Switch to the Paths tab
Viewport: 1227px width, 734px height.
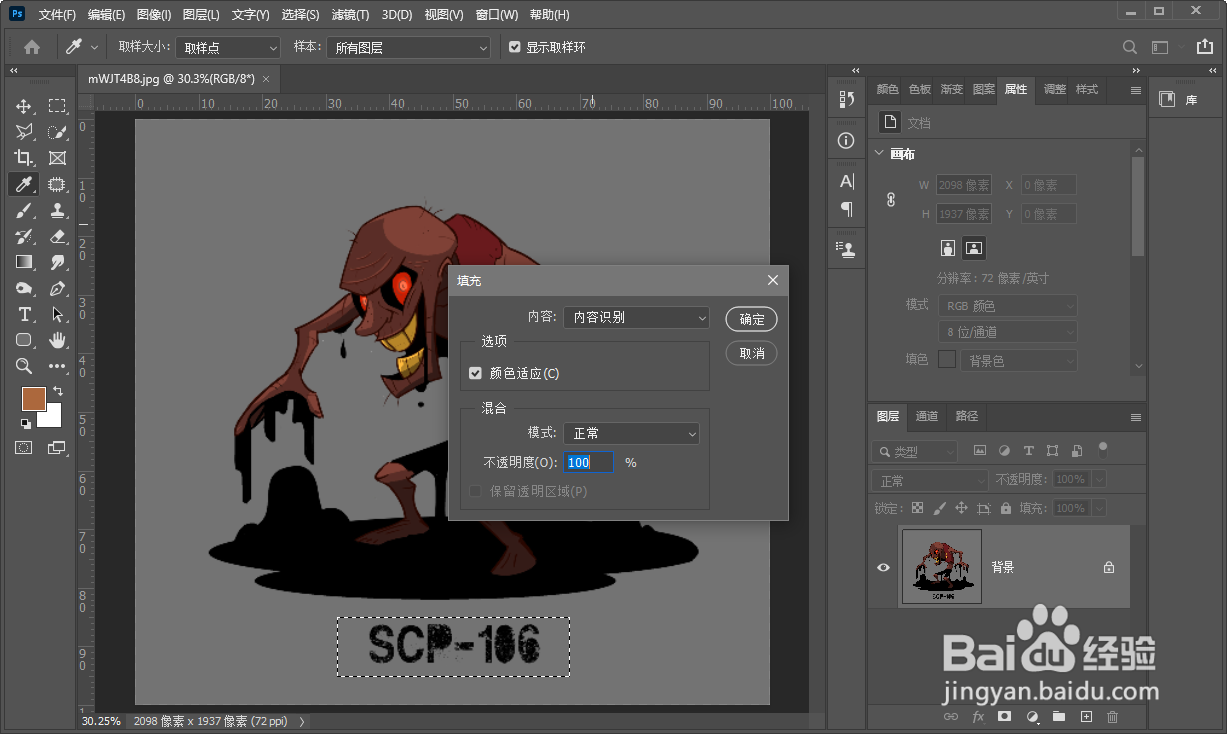tap(967, 416)
